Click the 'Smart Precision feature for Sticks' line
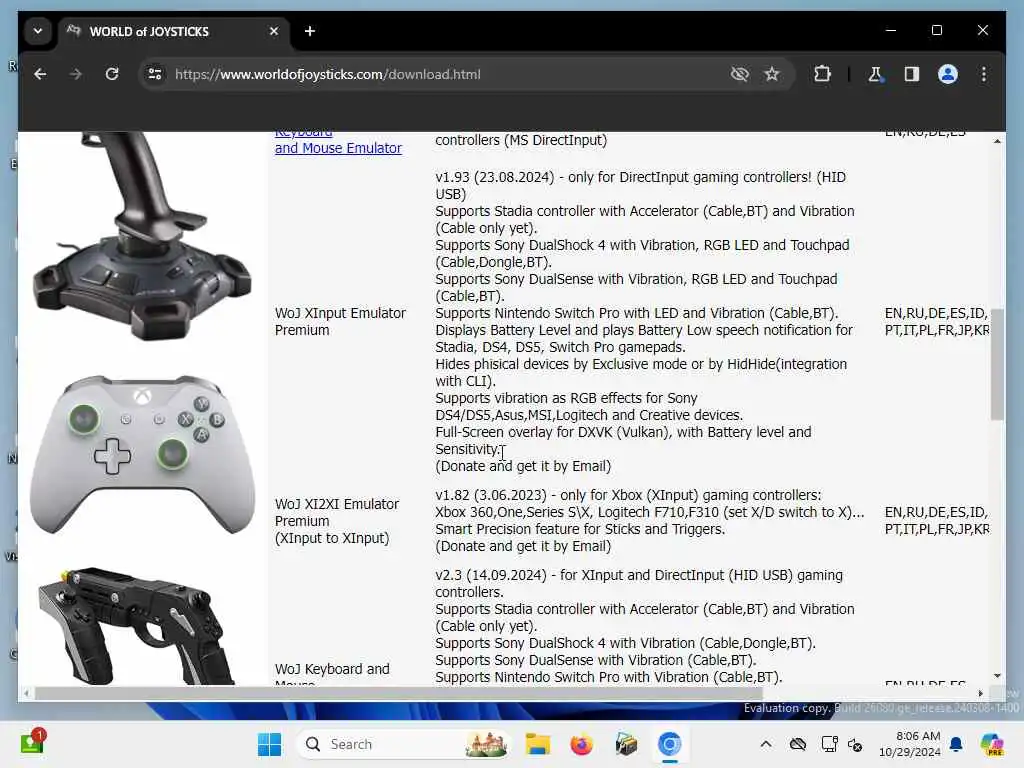The width and height of the screenshot is (1024, 768). (580, 529)
